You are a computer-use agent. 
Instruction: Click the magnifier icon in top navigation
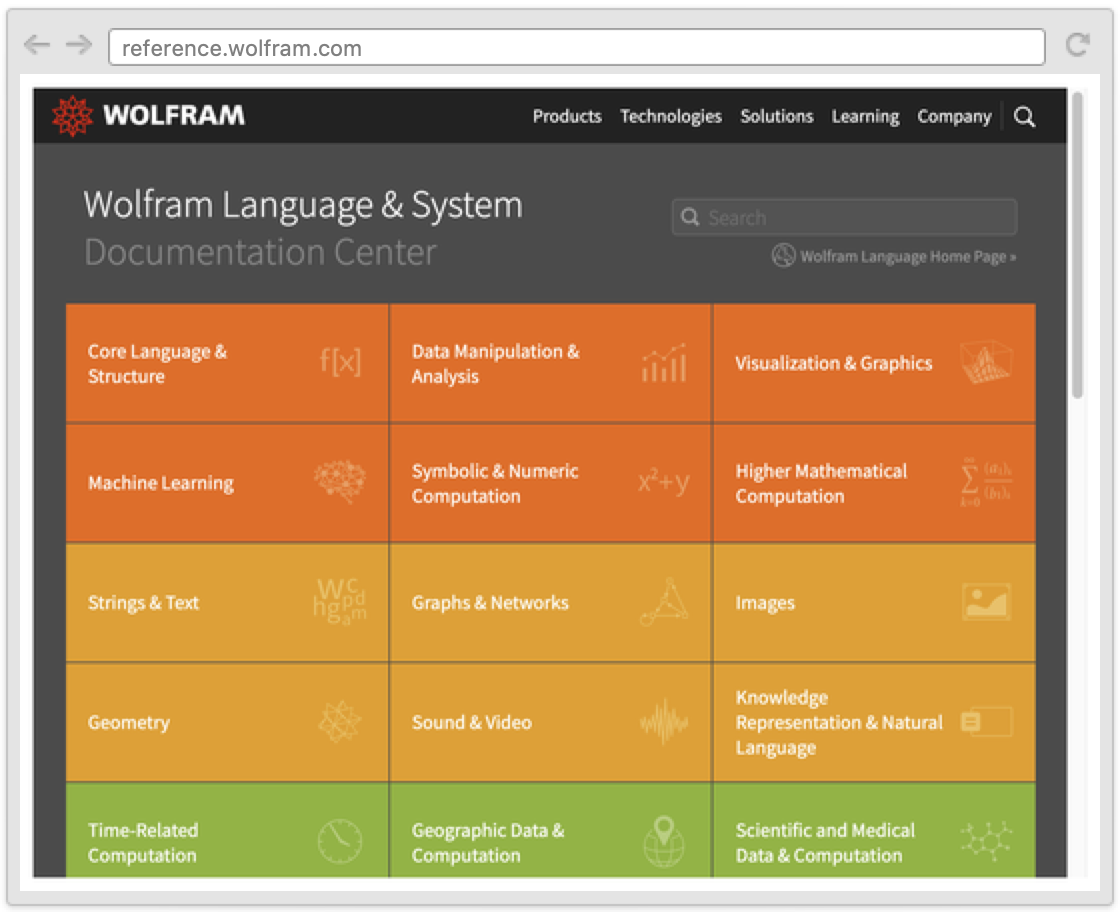pyautogui.click(x=1024, y=117)
